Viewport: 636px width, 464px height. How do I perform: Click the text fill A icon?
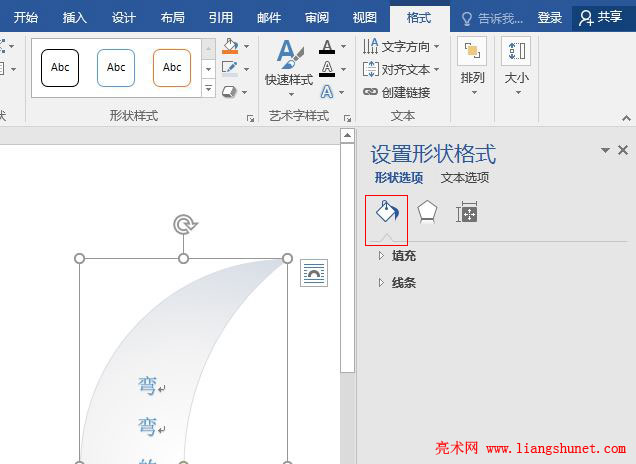tap(327, 46)
